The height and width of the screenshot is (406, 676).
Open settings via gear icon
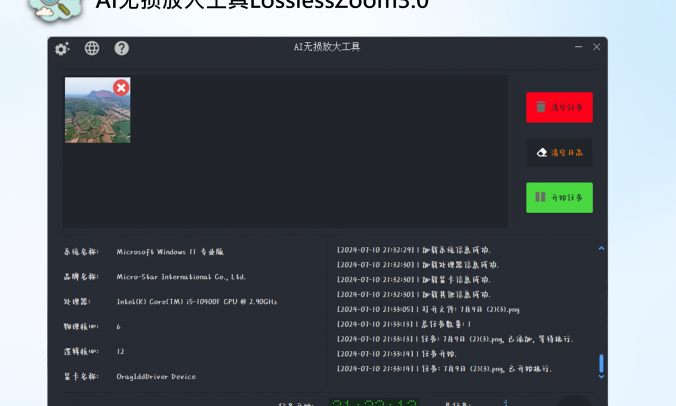(x=62, y=48)
